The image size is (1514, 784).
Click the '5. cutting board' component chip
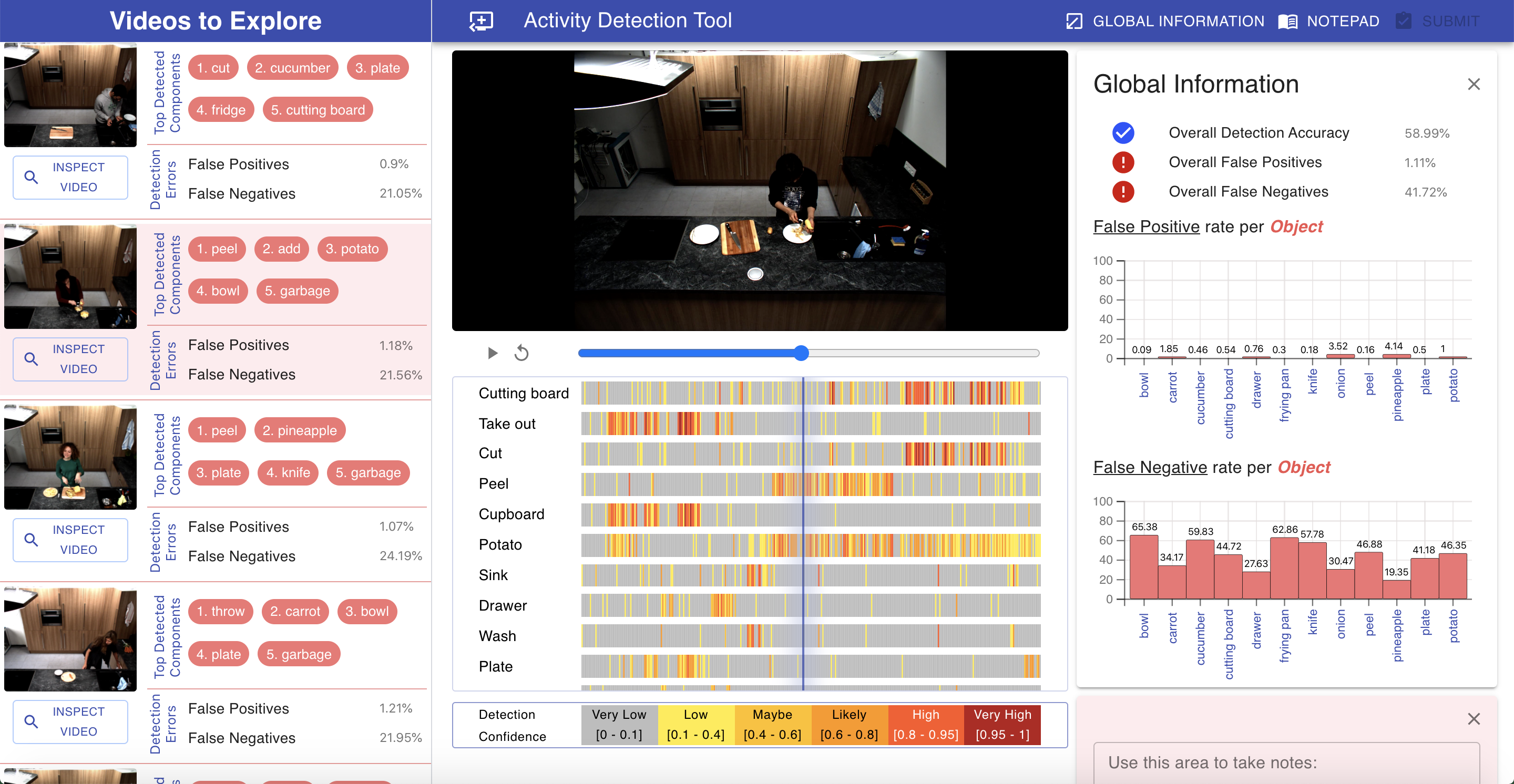tap(318, 109)
